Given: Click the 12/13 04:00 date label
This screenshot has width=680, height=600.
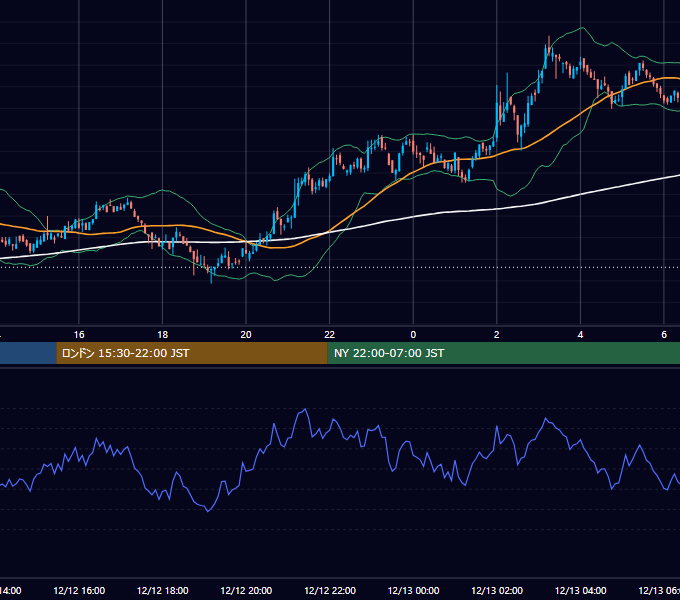Looking at the screenshot, I should pos(580,590).
